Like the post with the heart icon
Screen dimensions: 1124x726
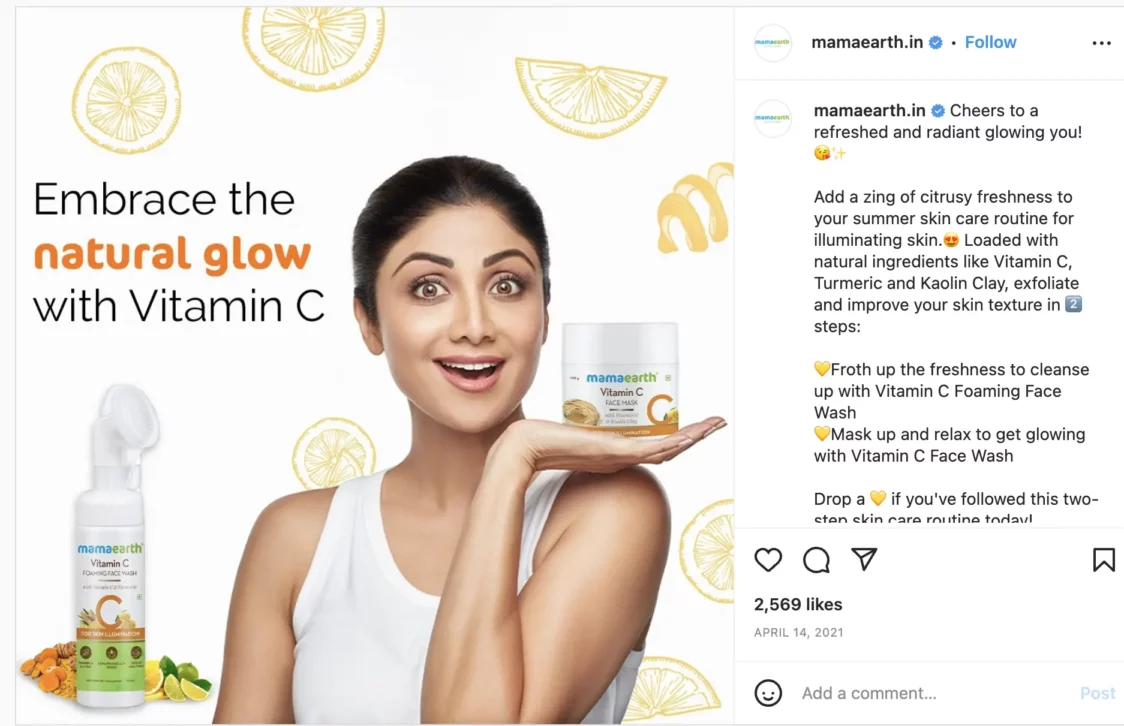click(768, 560)
